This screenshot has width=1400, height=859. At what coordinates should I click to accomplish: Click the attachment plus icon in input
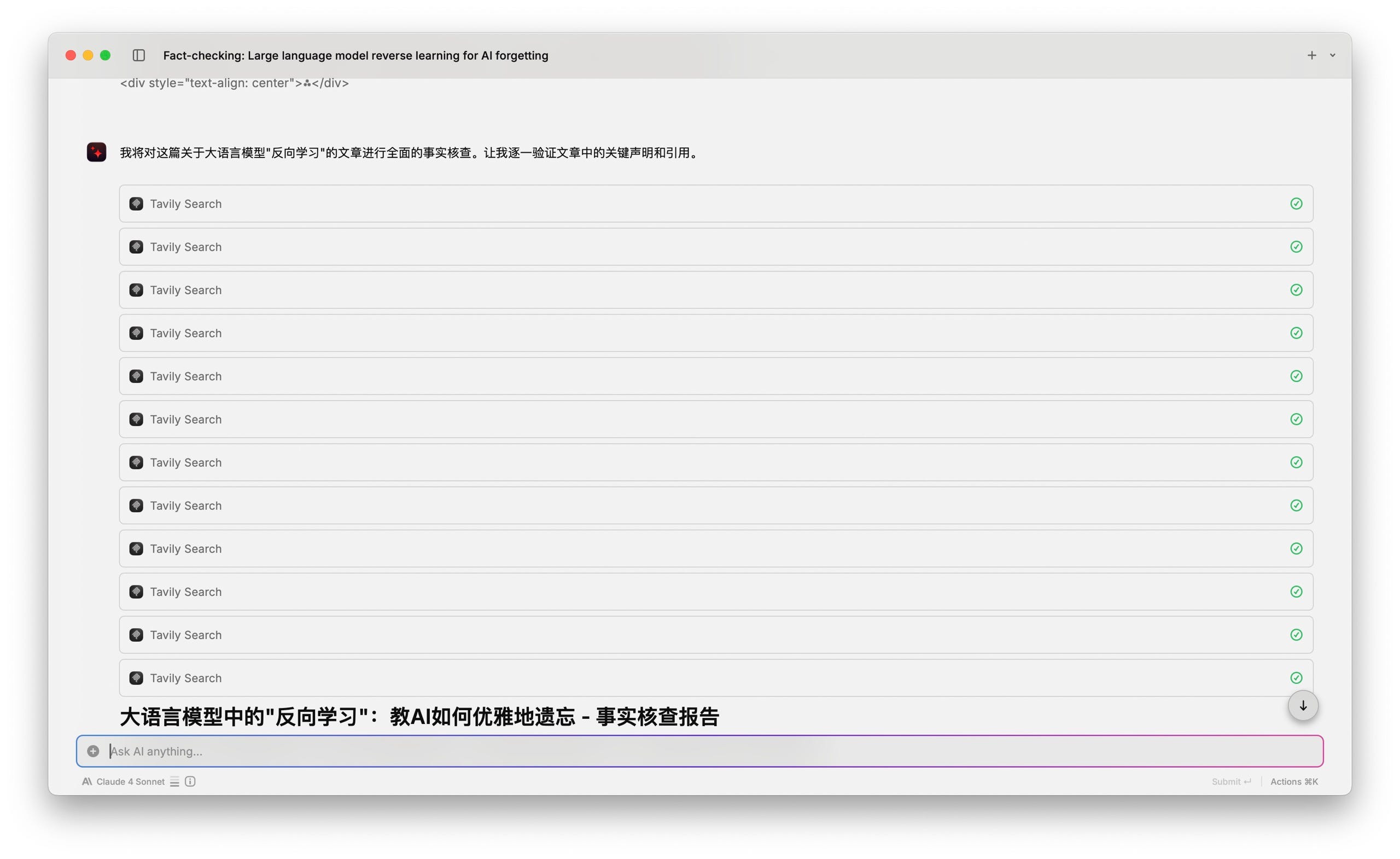pos(93,751)
